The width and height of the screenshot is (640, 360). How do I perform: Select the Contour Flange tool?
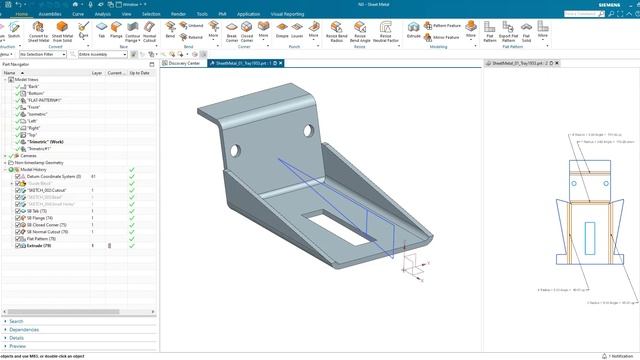pyautogui.click(x=132, y=32)
